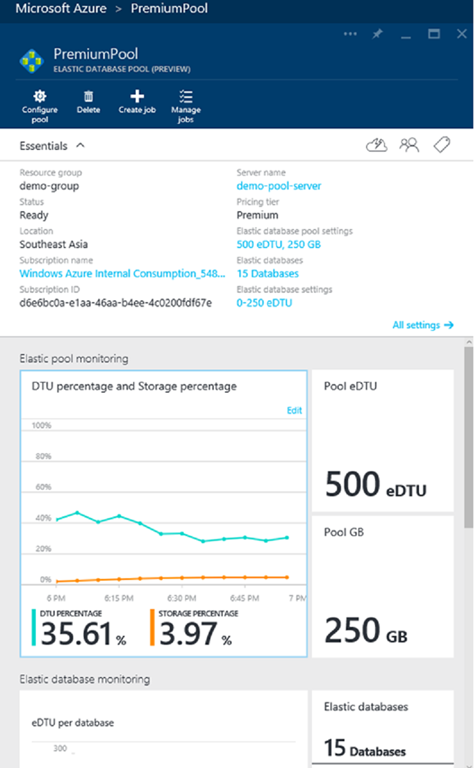Open Configure pool gear icon
Image resolution: width=475 pixels, height=768 pixels.
pyautogui.click(x=40, y=96)
